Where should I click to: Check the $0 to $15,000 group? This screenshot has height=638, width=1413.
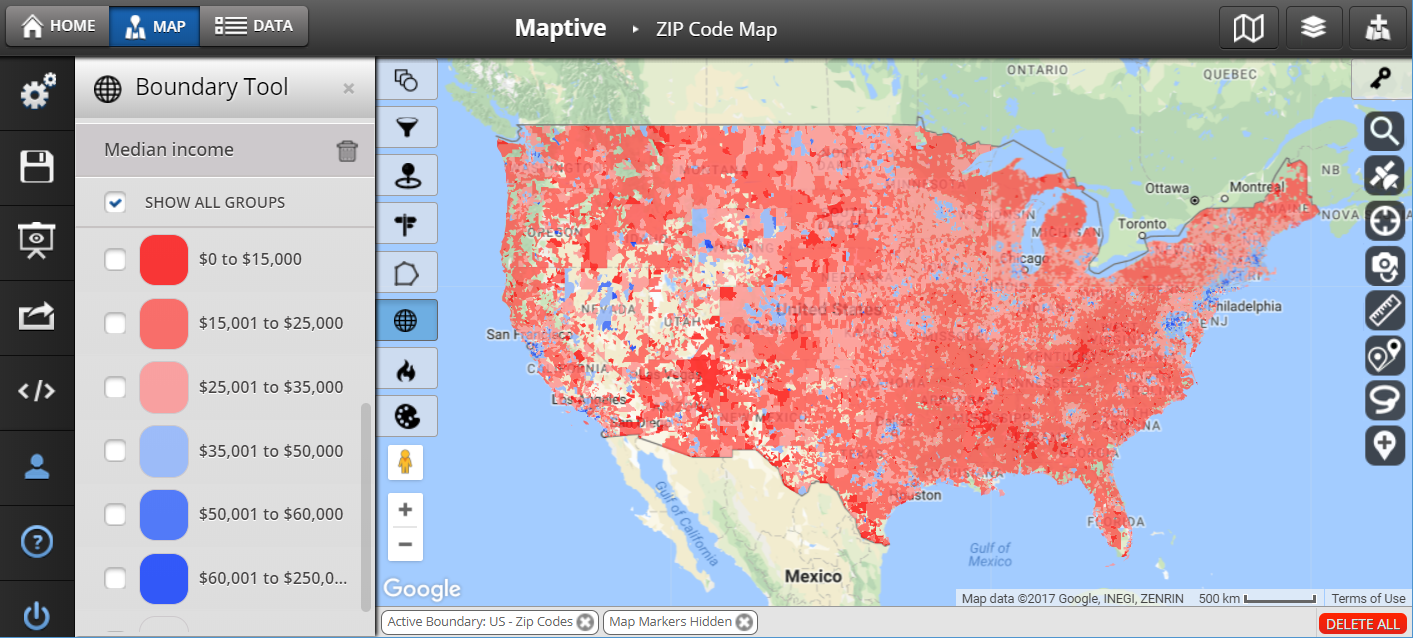pyautogui.click(x=116, y=260)
